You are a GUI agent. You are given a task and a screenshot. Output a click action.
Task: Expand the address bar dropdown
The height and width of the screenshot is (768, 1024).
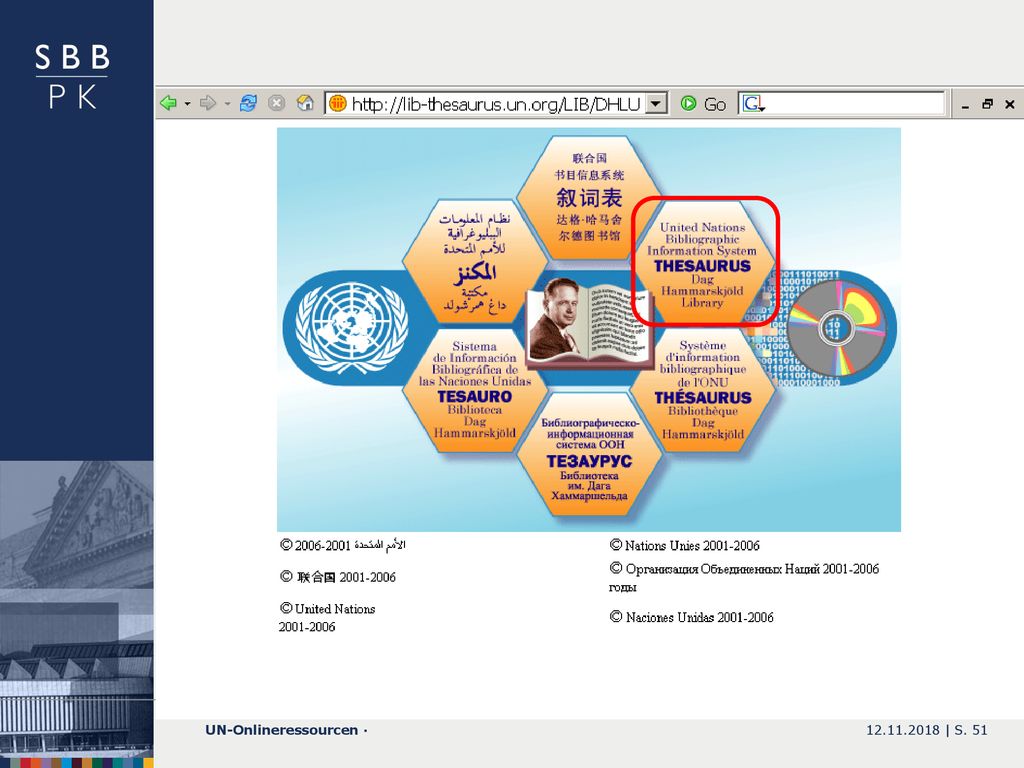(x=656, y=104)
